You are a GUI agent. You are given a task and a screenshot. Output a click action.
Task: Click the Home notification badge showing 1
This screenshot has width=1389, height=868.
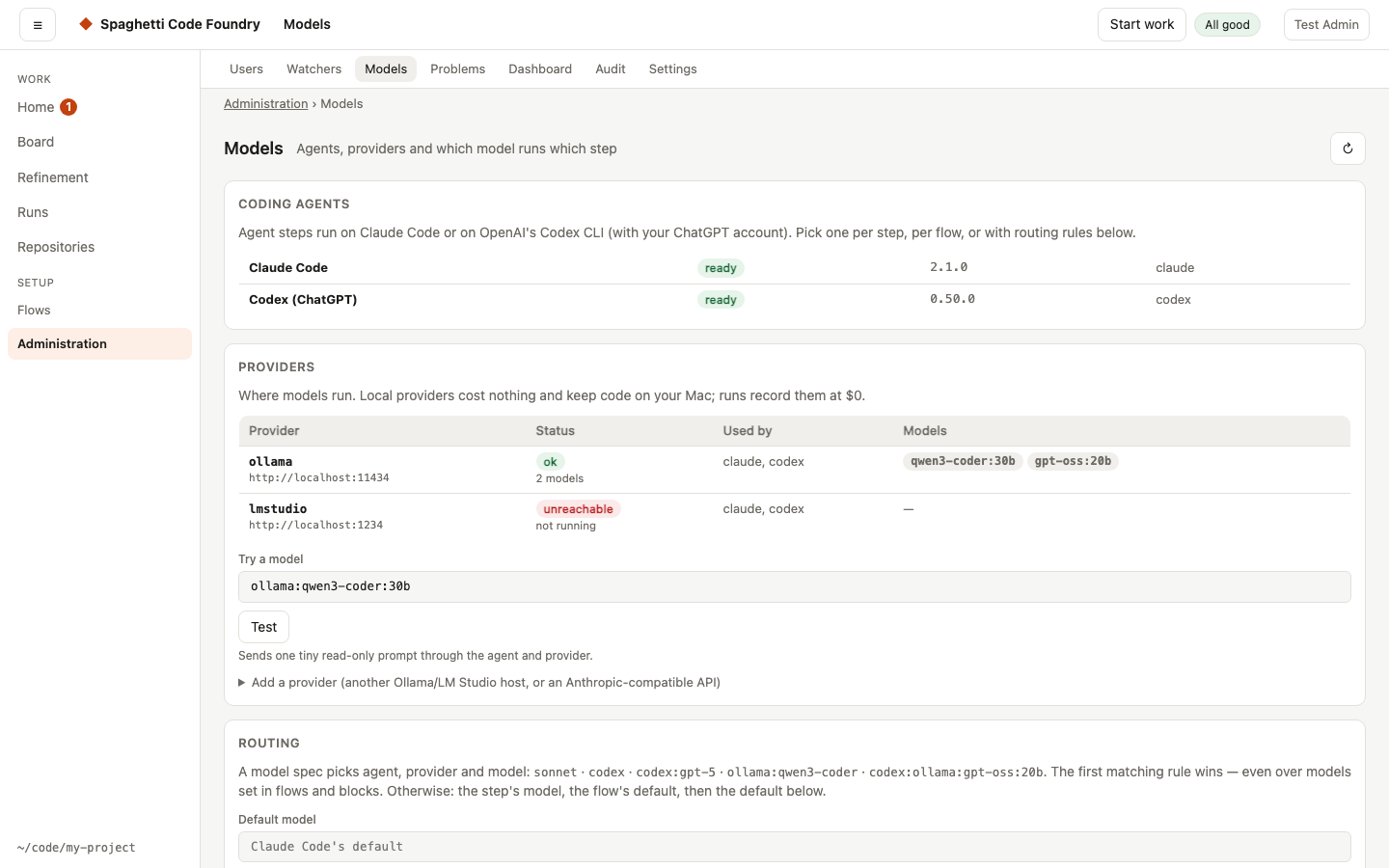(x=68, y=107)
